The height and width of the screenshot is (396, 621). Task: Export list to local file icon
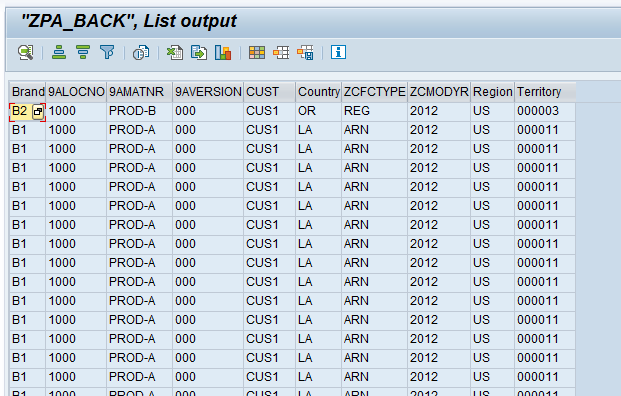199,52
